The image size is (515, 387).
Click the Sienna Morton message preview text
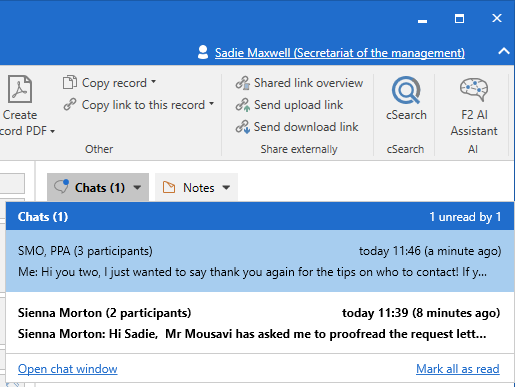click(252, 334)
